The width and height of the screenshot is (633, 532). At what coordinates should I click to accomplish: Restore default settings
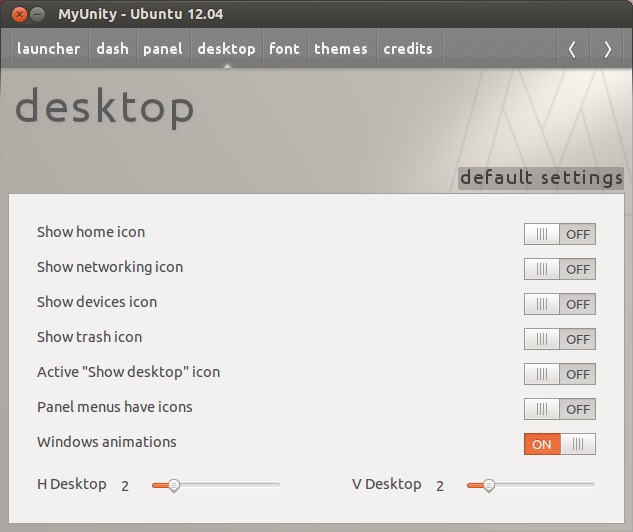541,178
